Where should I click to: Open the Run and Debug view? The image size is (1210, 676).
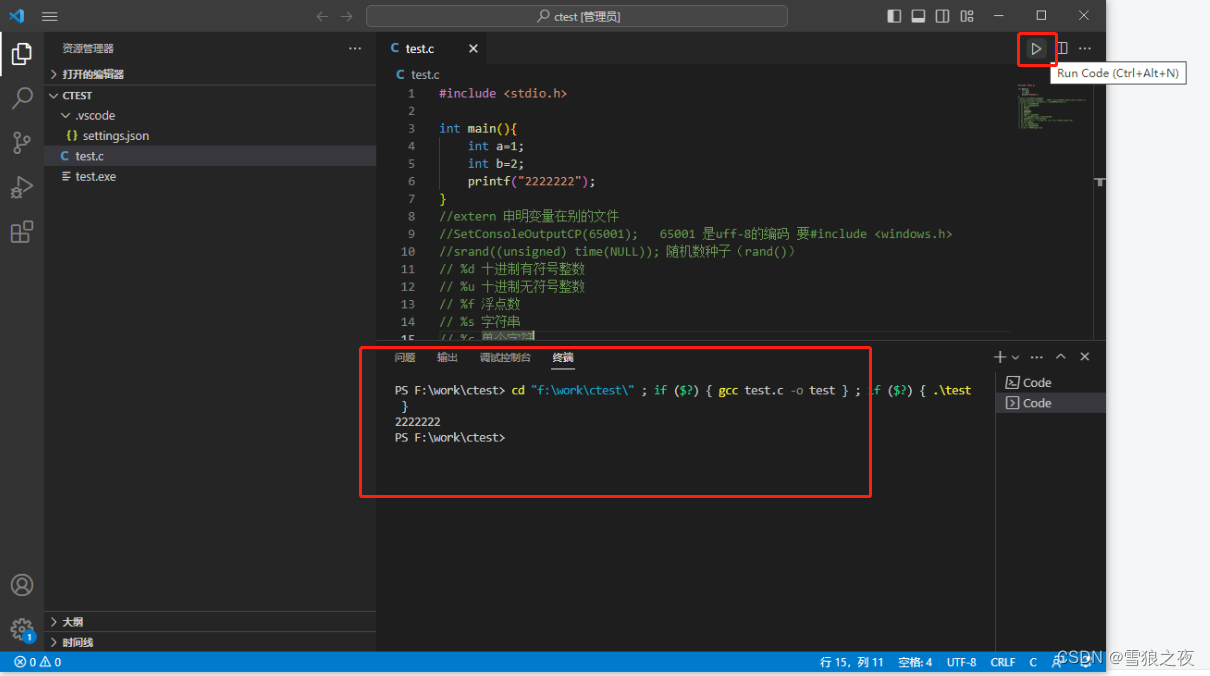(x=22, y=187)
